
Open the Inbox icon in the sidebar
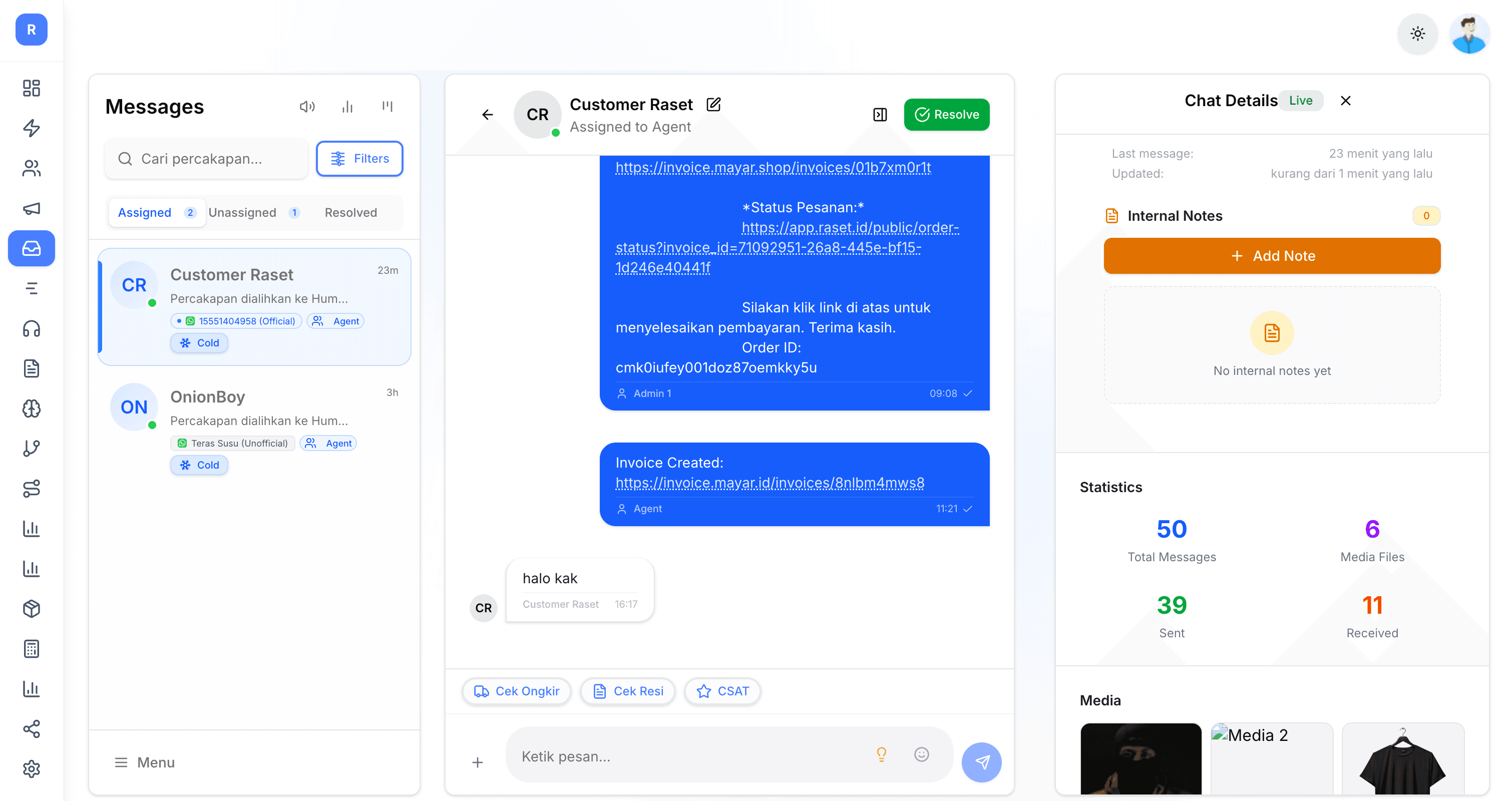31,248
